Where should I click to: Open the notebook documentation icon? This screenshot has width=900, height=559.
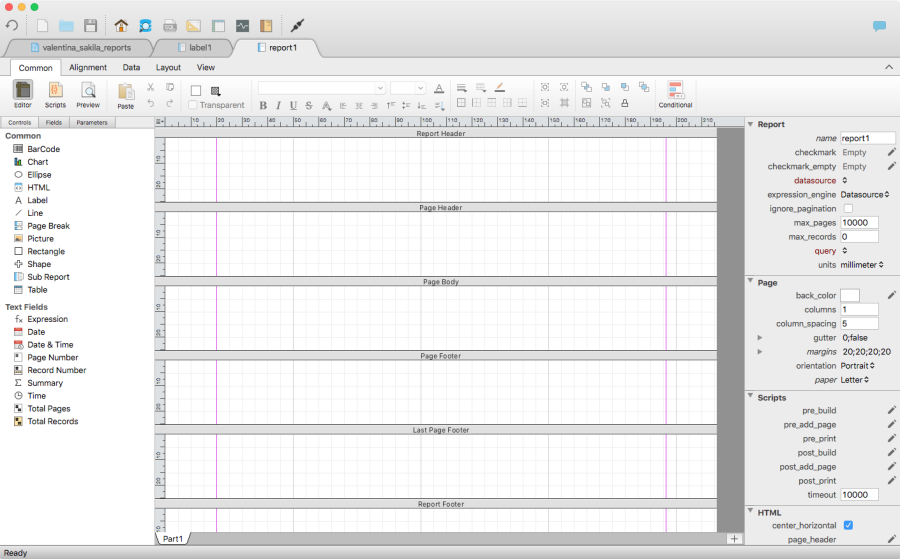click(266, 26)
